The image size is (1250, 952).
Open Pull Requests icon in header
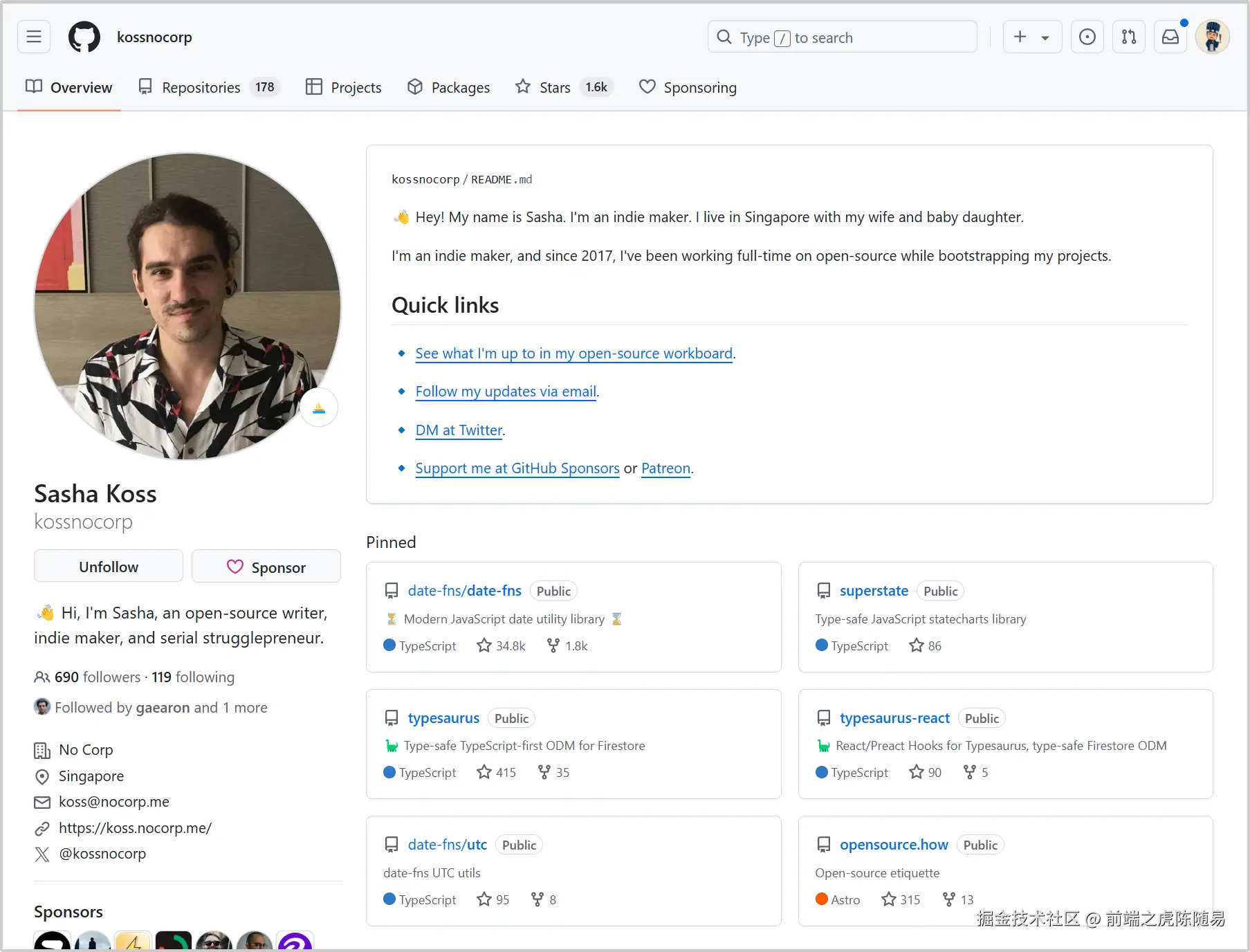tap(1128, 37)
